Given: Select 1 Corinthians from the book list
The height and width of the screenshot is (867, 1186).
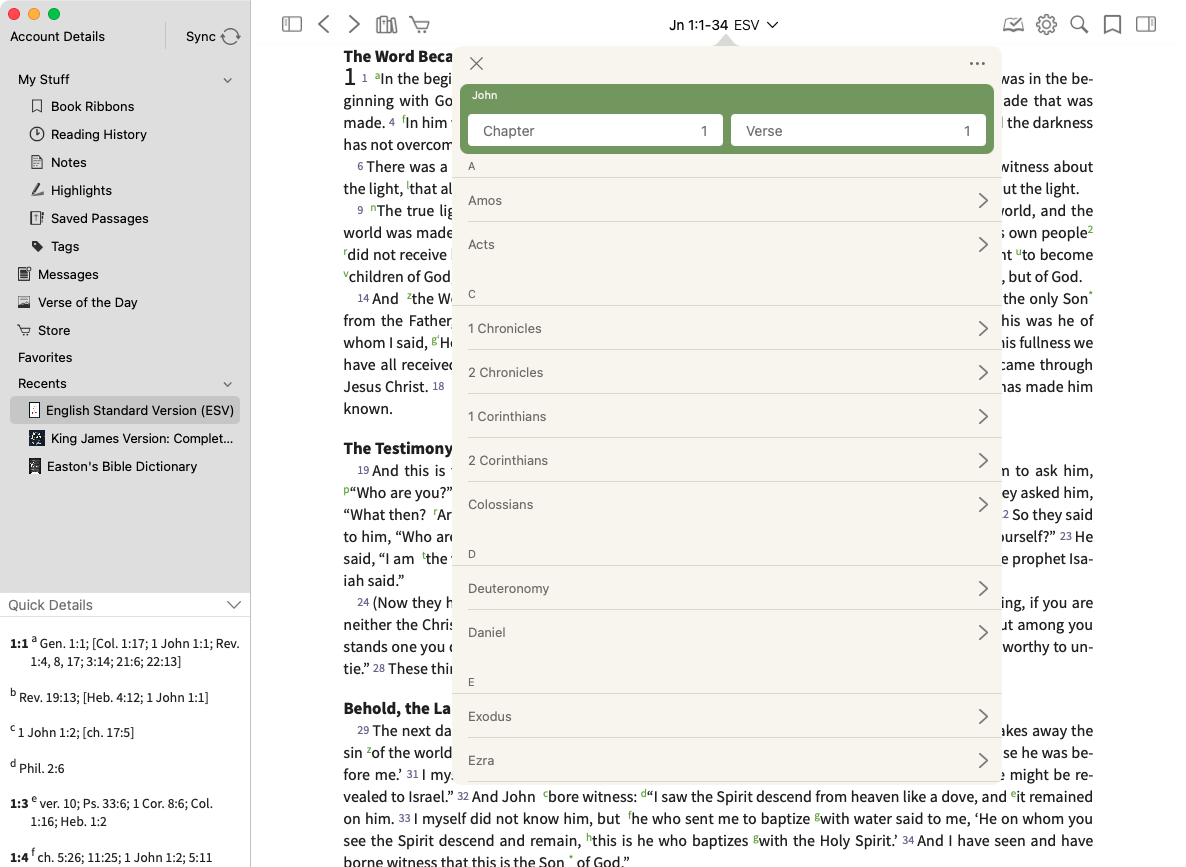Looking at the screenshot, I should 727,416.
